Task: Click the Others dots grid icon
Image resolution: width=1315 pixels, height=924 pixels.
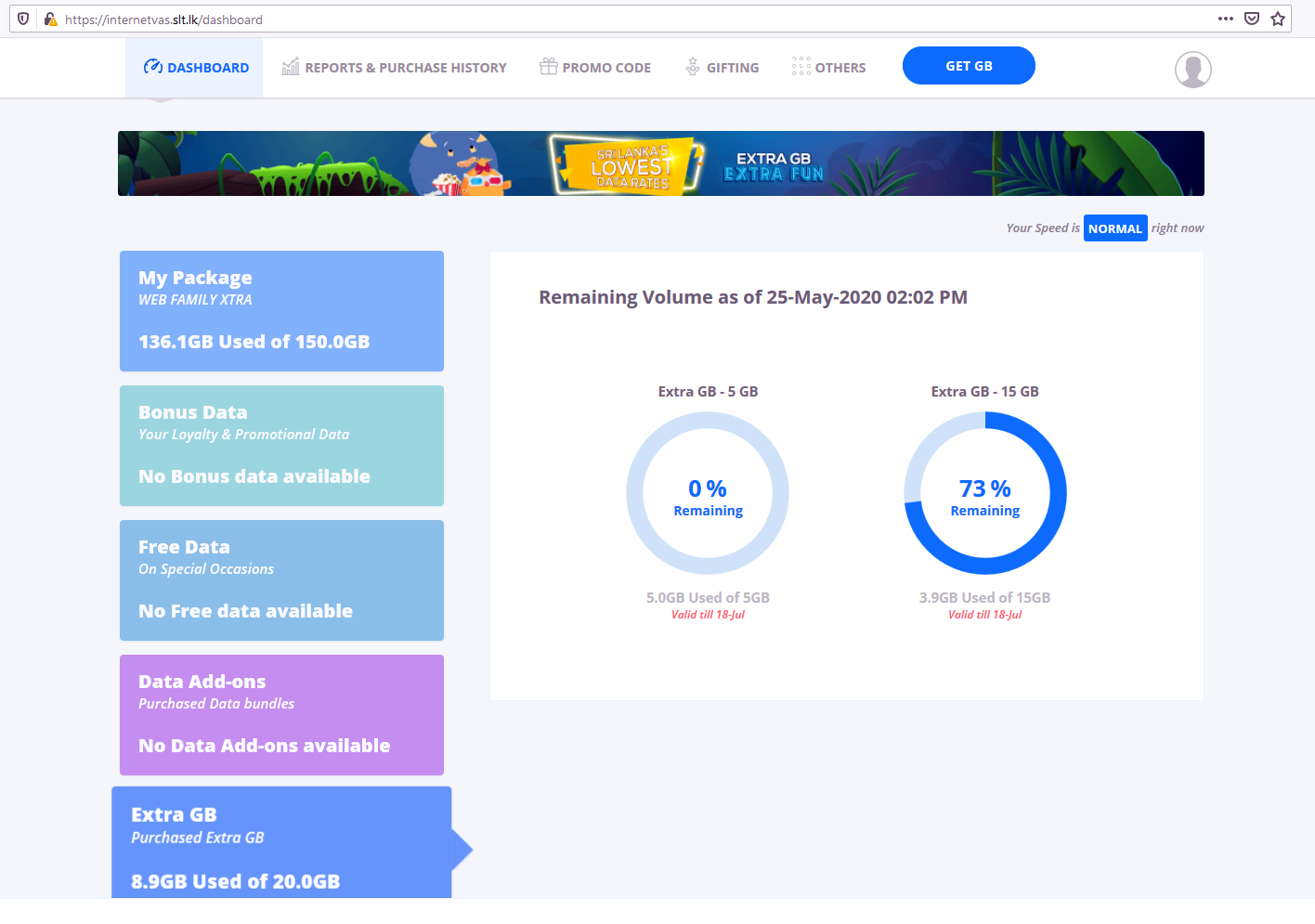Action: [x=801, y=66]
